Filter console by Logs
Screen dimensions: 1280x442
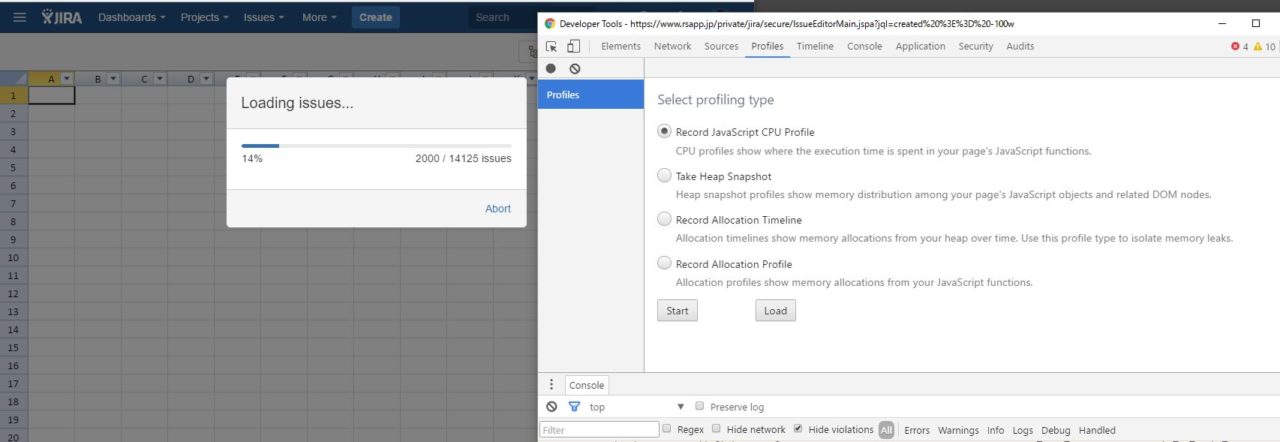[x=1023, y=430]
